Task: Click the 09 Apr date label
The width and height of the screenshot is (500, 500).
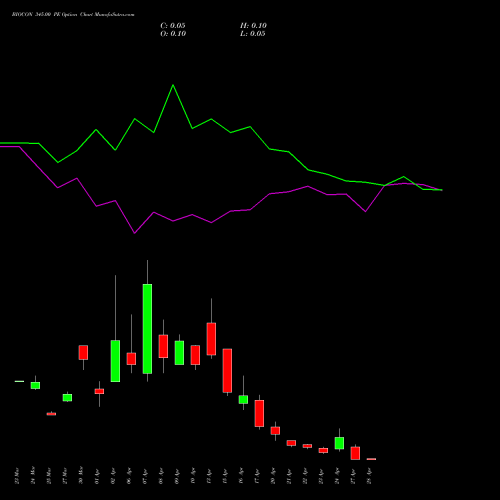Action: (x=177, y=475)
